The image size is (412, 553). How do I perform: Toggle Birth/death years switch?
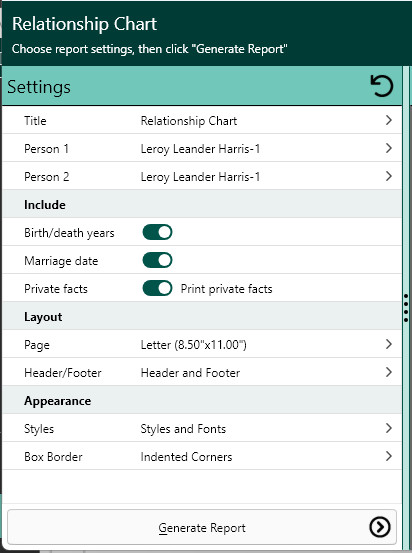pyautogui.click(x=157, y=232)
